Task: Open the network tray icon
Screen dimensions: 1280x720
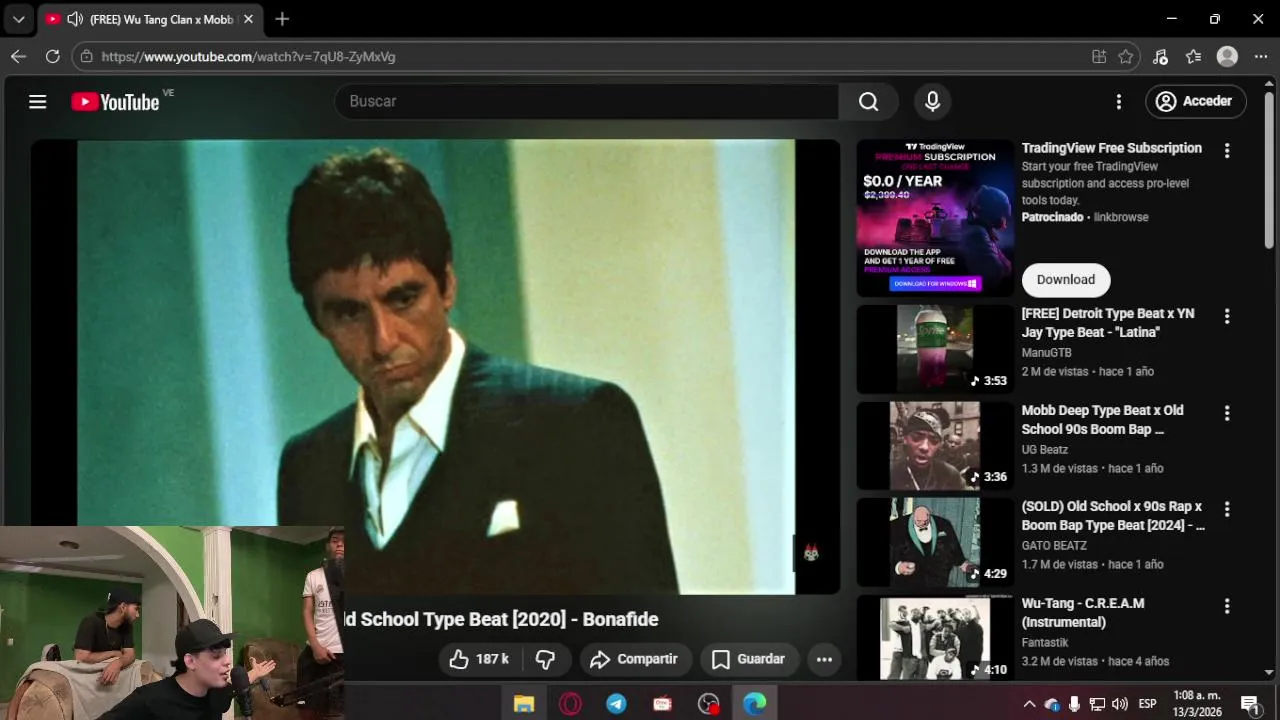Action: tap(1097, 704)
